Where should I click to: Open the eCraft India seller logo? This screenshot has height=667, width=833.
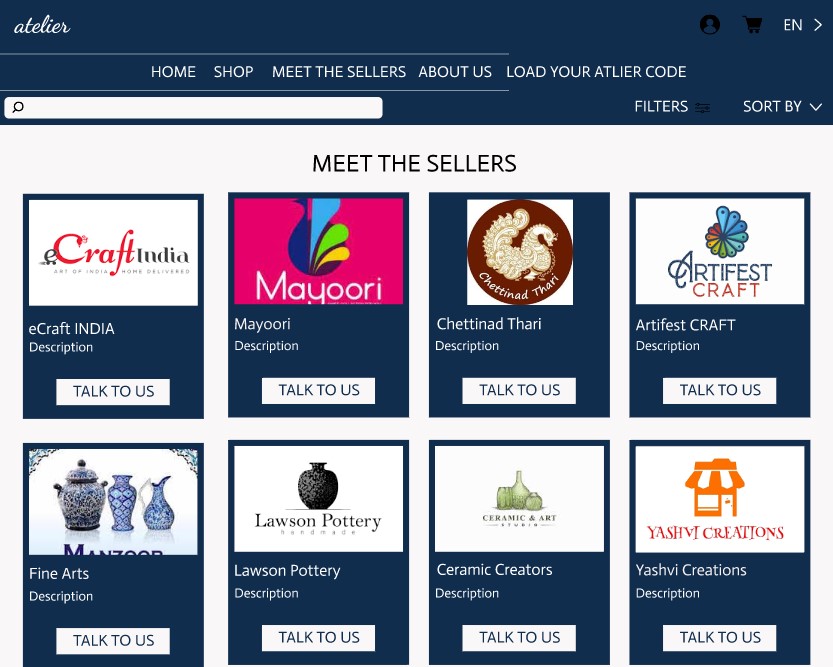[x=113, y=253]
